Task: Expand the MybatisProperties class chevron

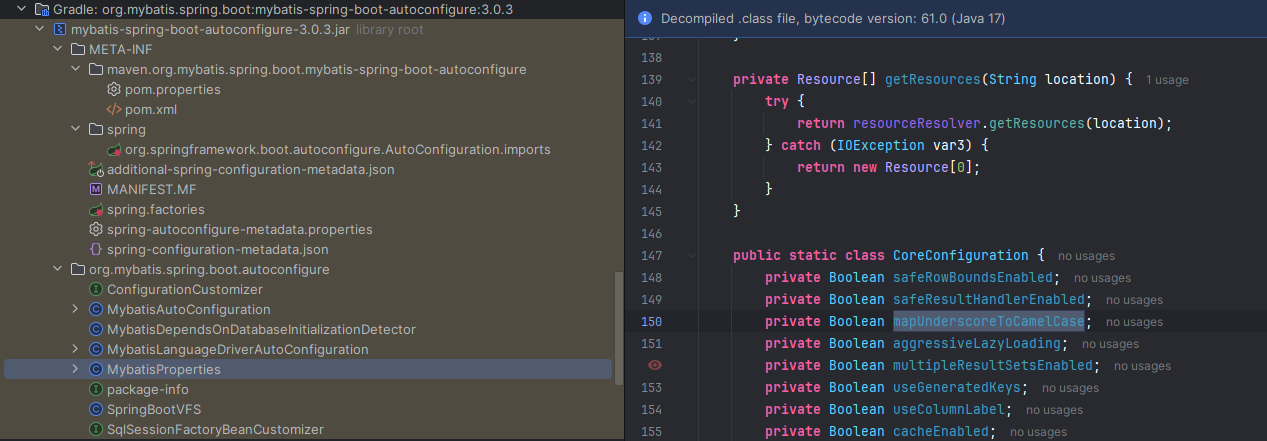Action: point(75,369)
